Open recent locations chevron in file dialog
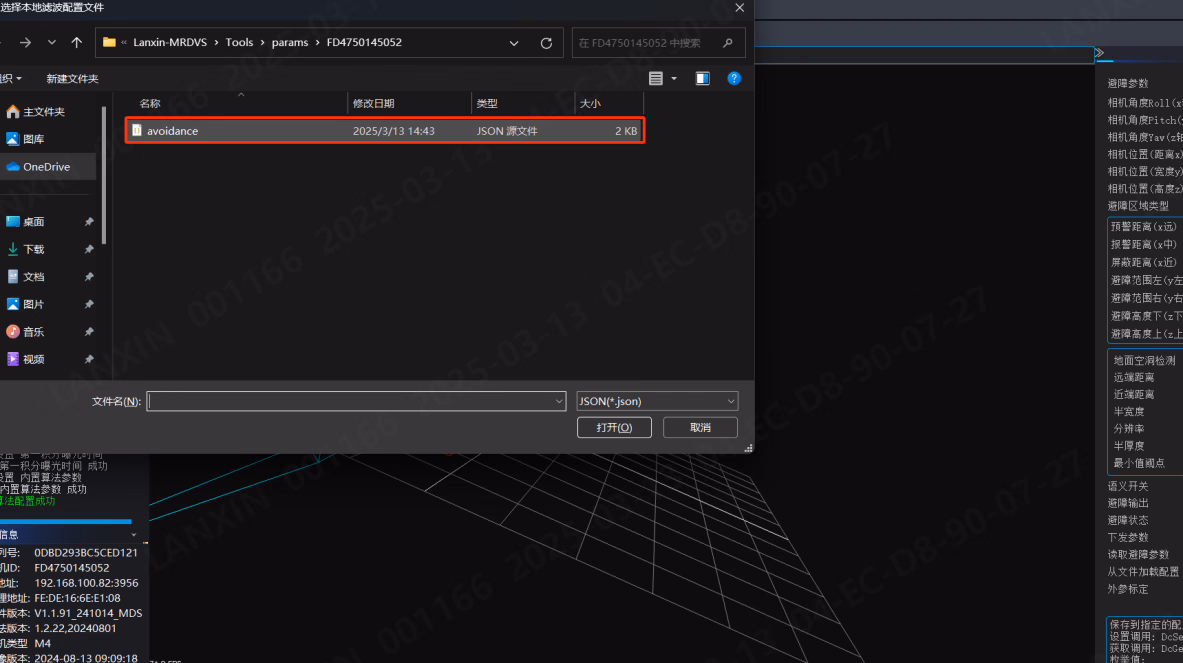This screenshot has width=1183, height=663. pyautogui.click(x=51, y=43)
